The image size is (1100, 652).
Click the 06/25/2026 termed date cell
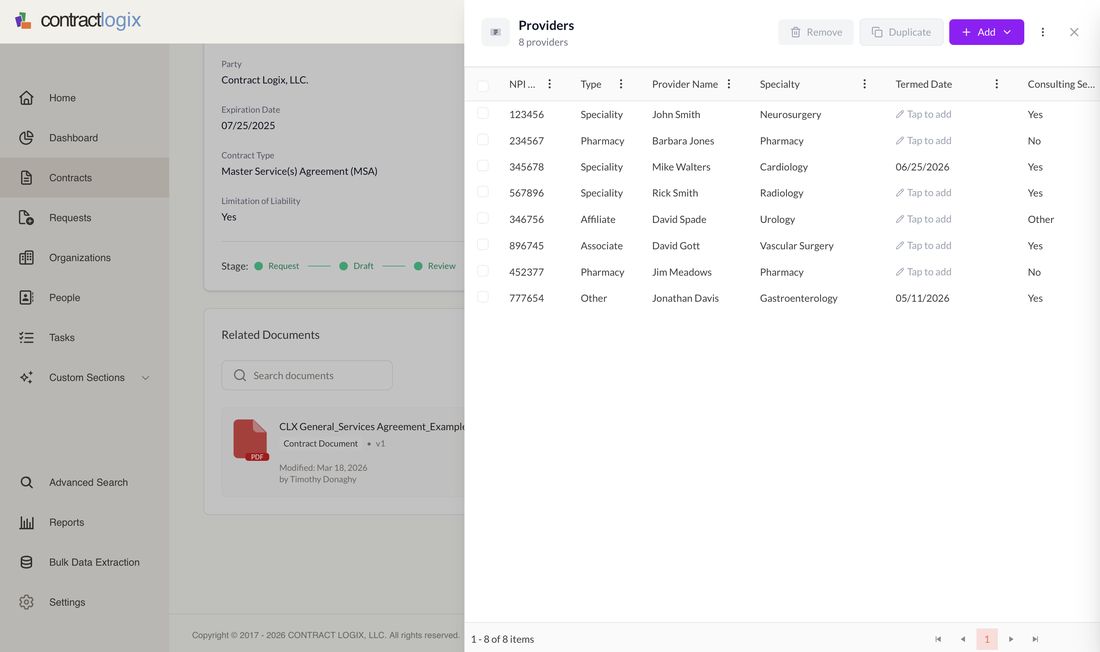tap(923, 167)
